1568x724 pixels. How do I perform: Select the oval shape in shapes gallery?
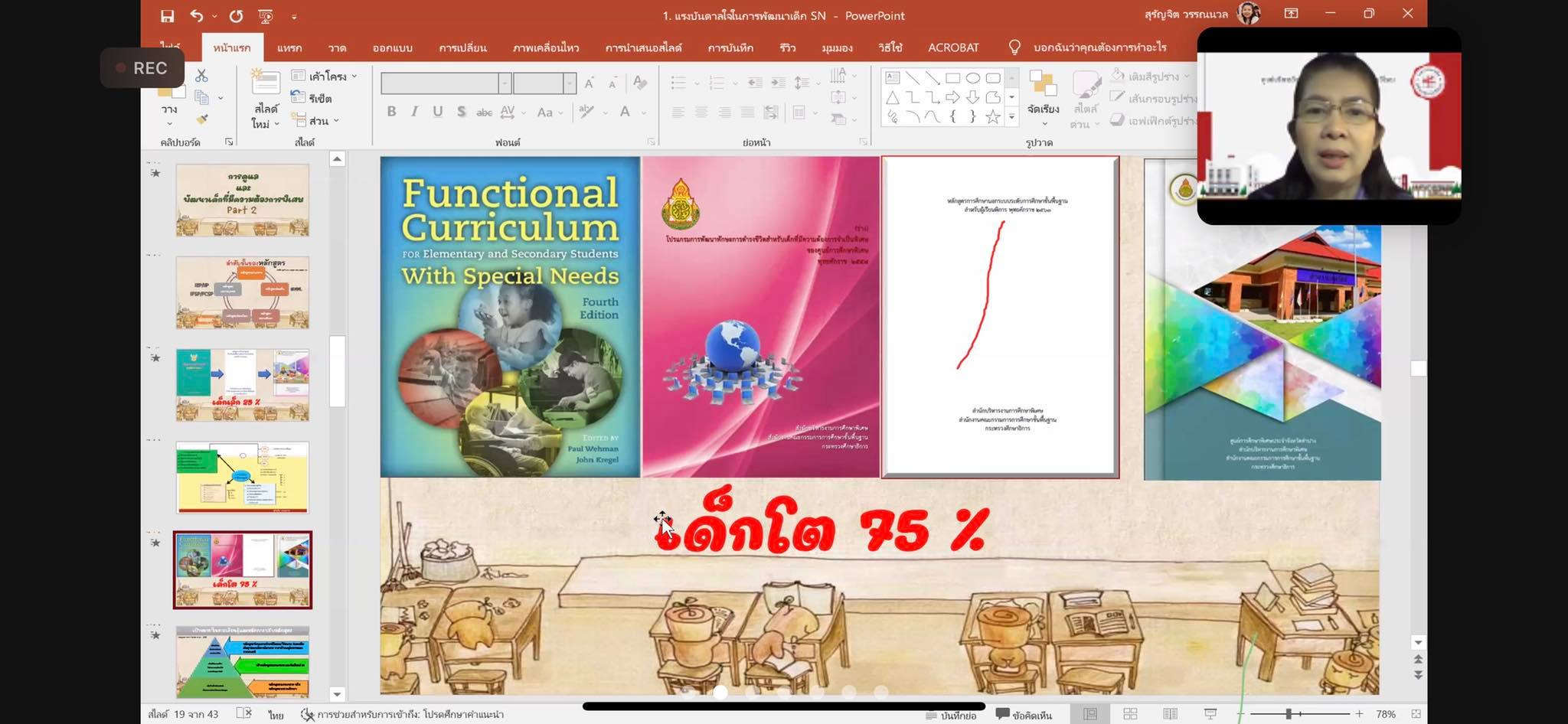(973, 78)
